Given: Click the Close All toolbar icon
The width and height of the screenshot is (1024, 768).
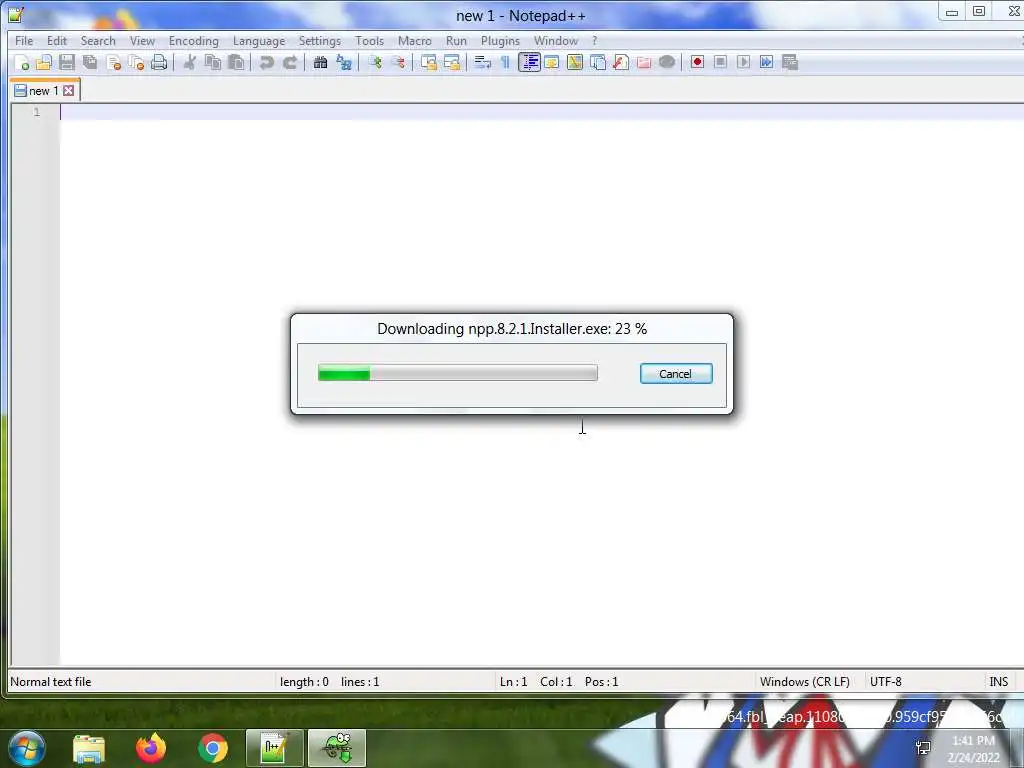Looking at the screenshot, I should pyautogui.click(x=136, y=63).
